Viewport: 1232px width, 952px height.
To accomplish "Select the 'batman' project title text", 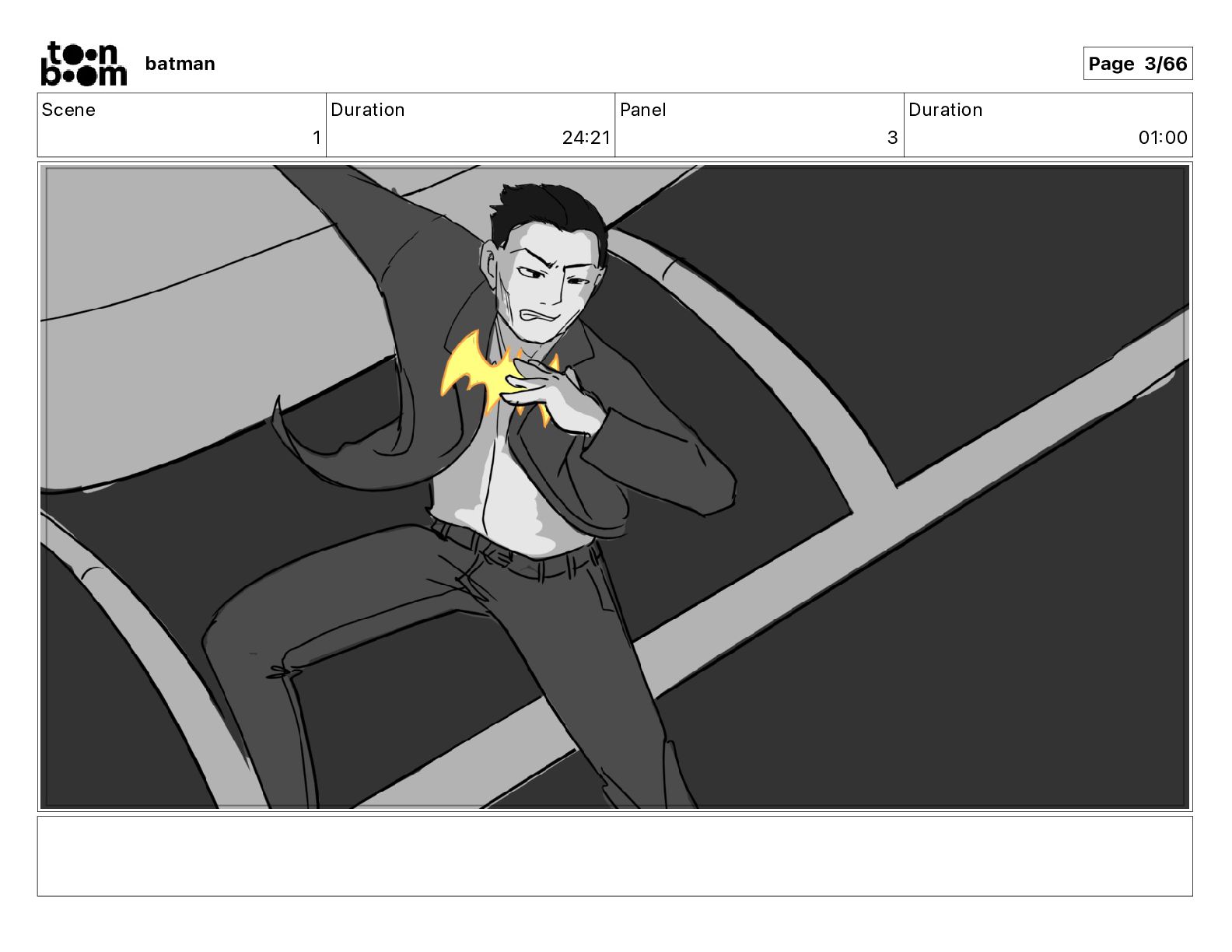I will point(180,64).
